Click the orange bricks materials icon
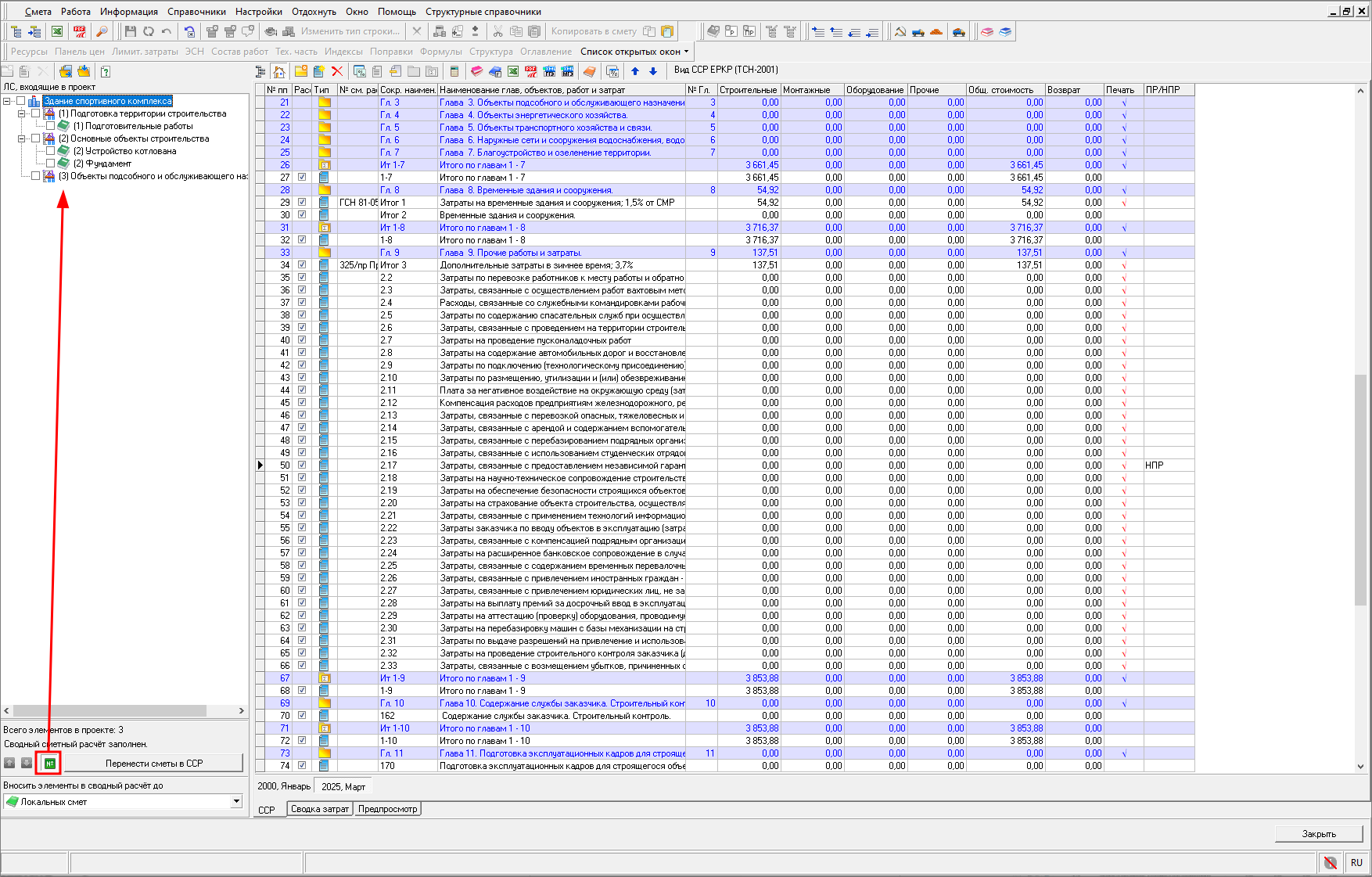Image resolution: width=1372 pixels, height=877 pixels. coord(936,31)
